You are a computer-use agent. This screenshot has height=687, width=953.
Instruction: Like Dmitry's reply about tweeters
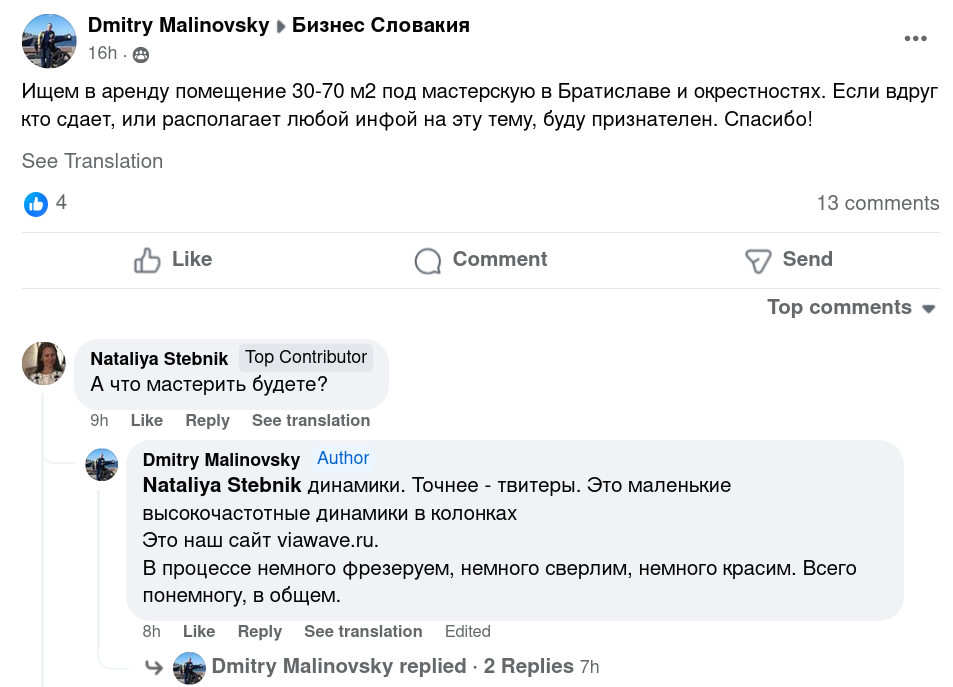199,632
